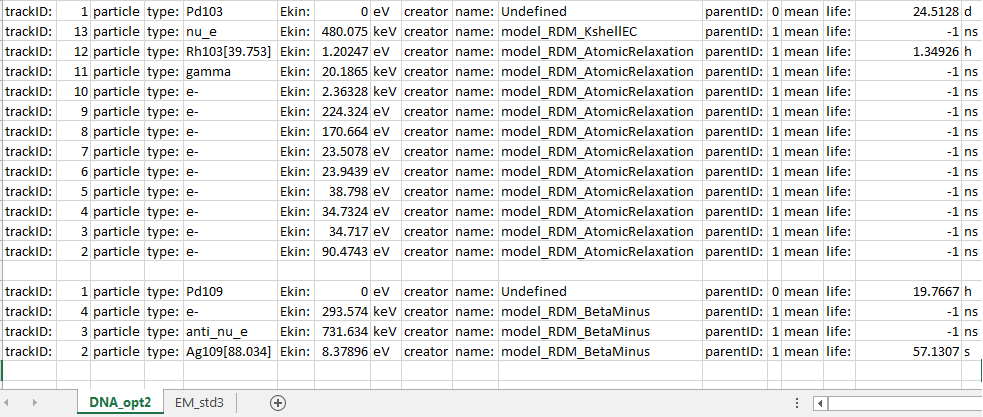Select model_RDM_AtomicRelaxation cell in gamma row

pos(600,71)
